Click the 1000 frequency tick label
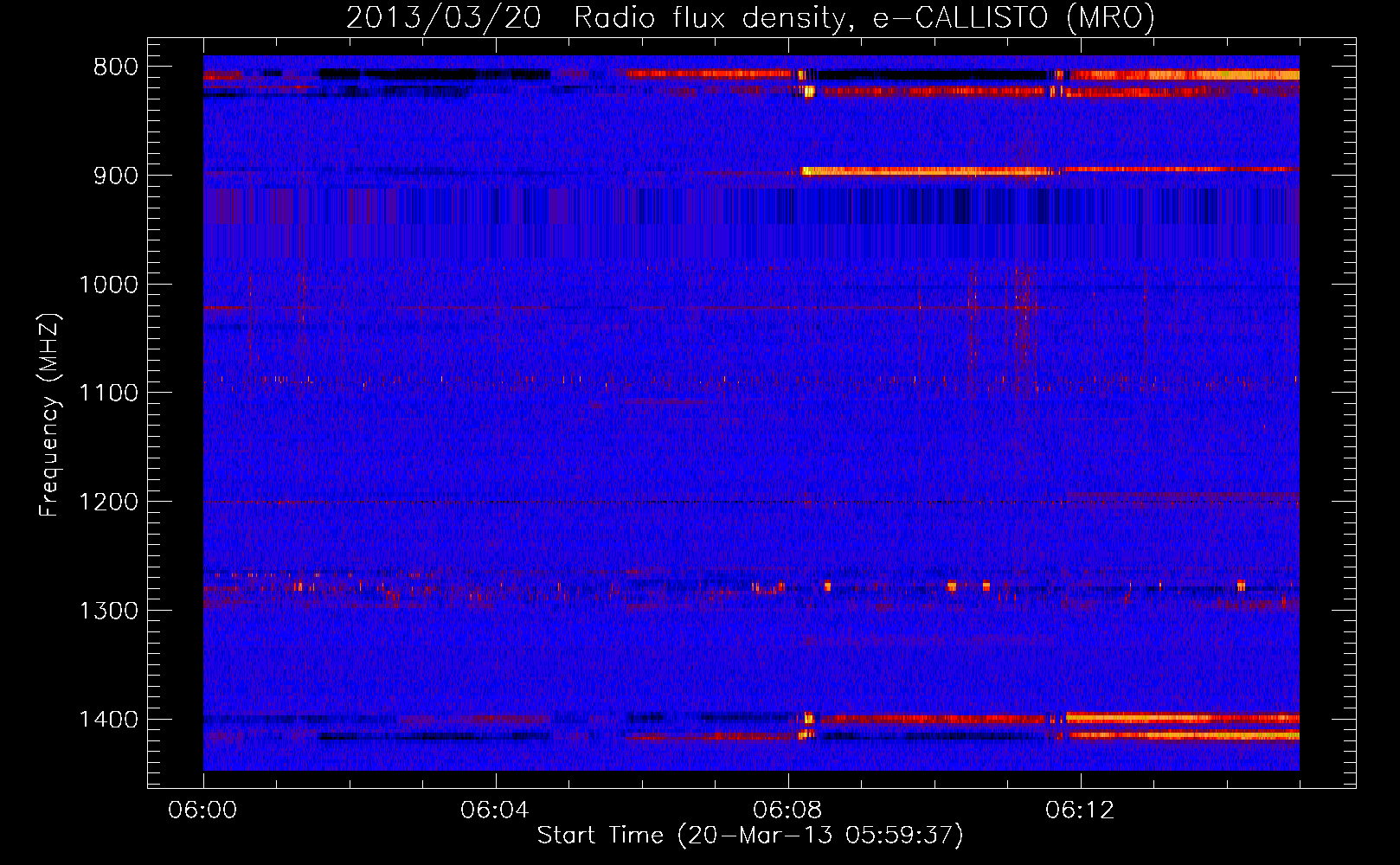 click(x=108, y=285)
